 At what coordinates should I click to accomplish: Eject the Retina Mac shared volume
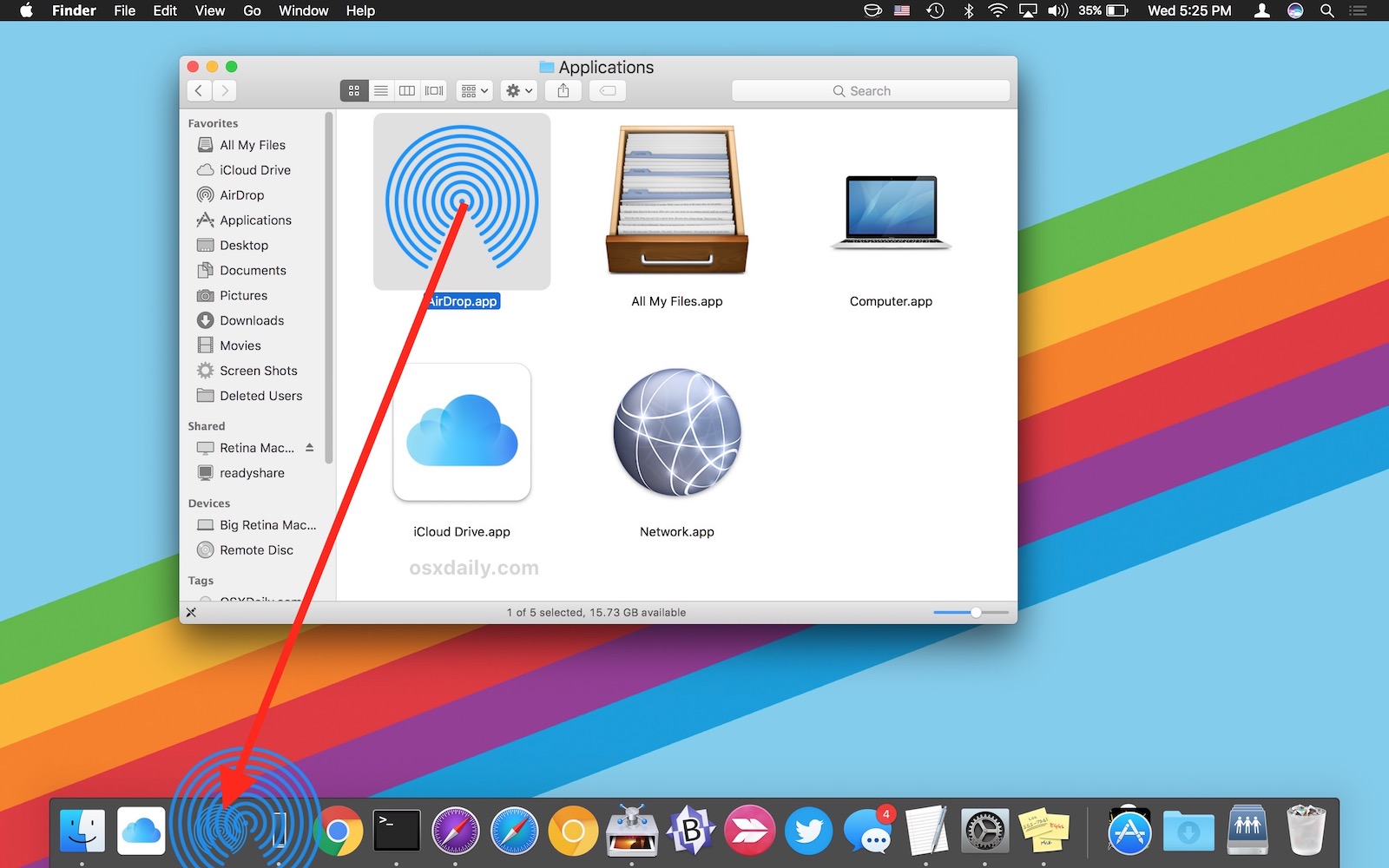click(x=310, y=448)
